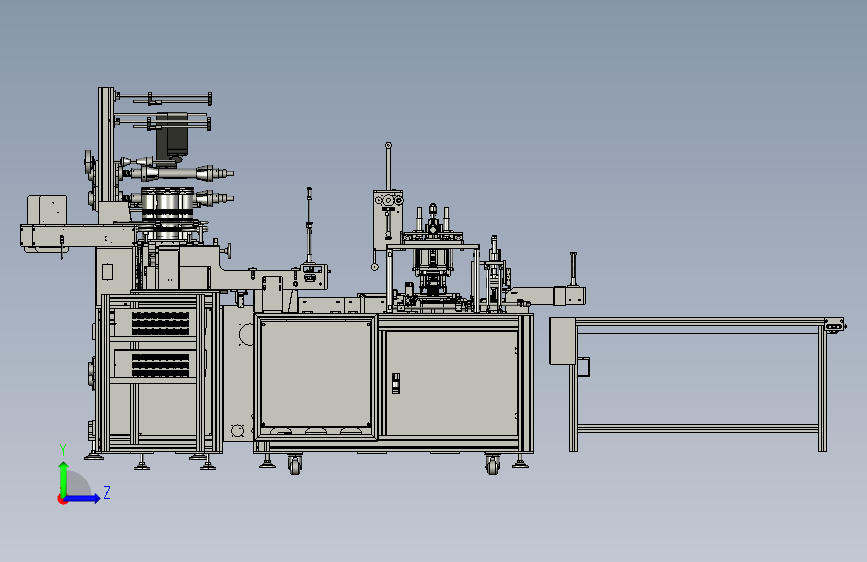Click the blue Z axis arrow of the triad
The height and width of the screenshot is (562, 867).
pyautogui.click(x=83, y=498)
